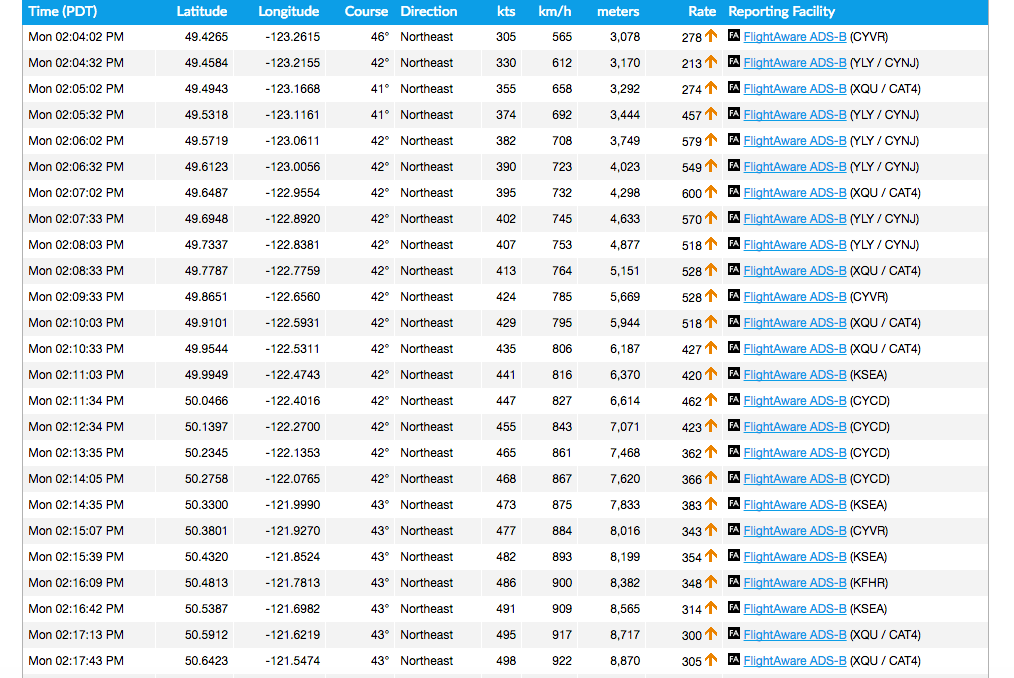Click the FA badge icon in the 02:16:09 PM row
1014x678 pixels.
coord(734,583)
